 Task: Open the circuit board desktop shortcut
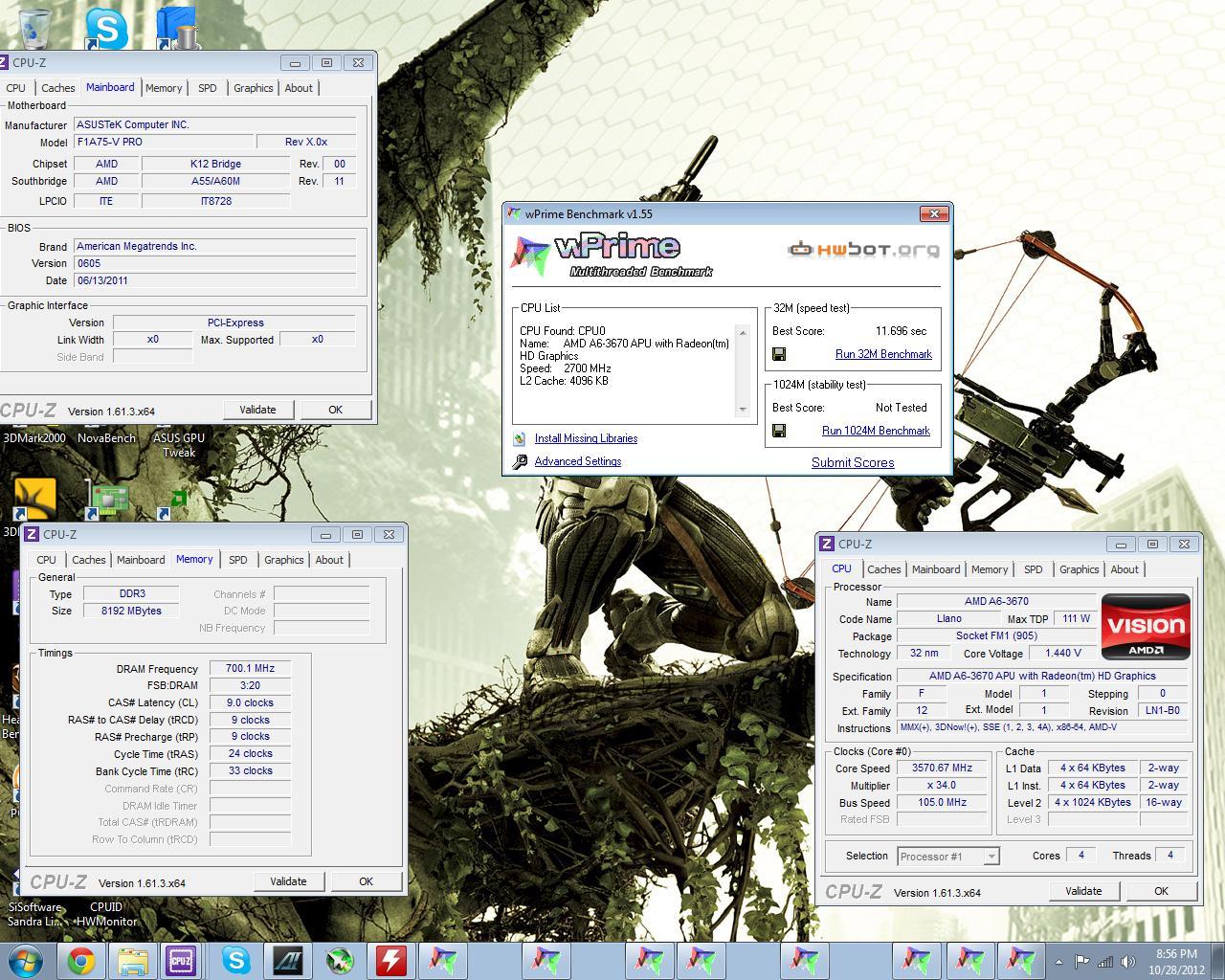(108, 499)
